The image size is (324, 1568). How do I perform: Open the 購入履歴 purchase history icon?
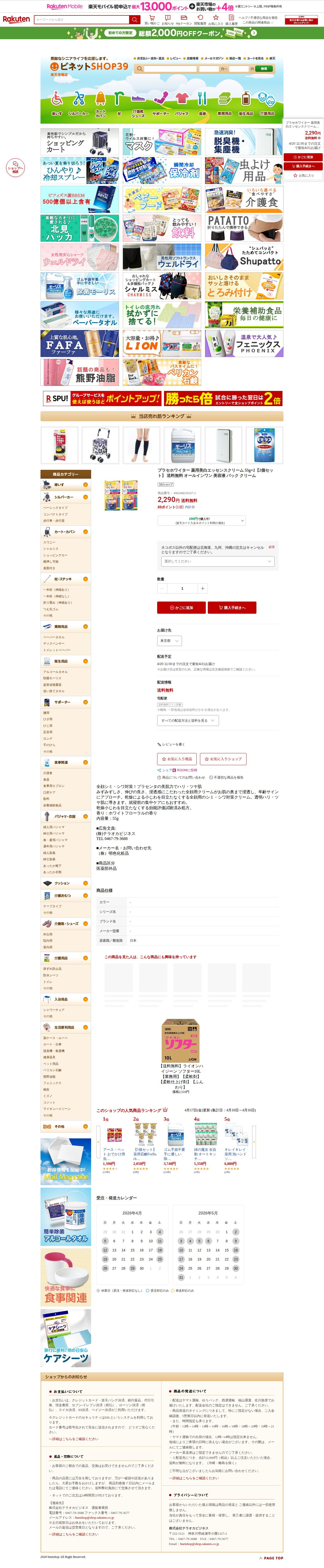coord(231,19)
